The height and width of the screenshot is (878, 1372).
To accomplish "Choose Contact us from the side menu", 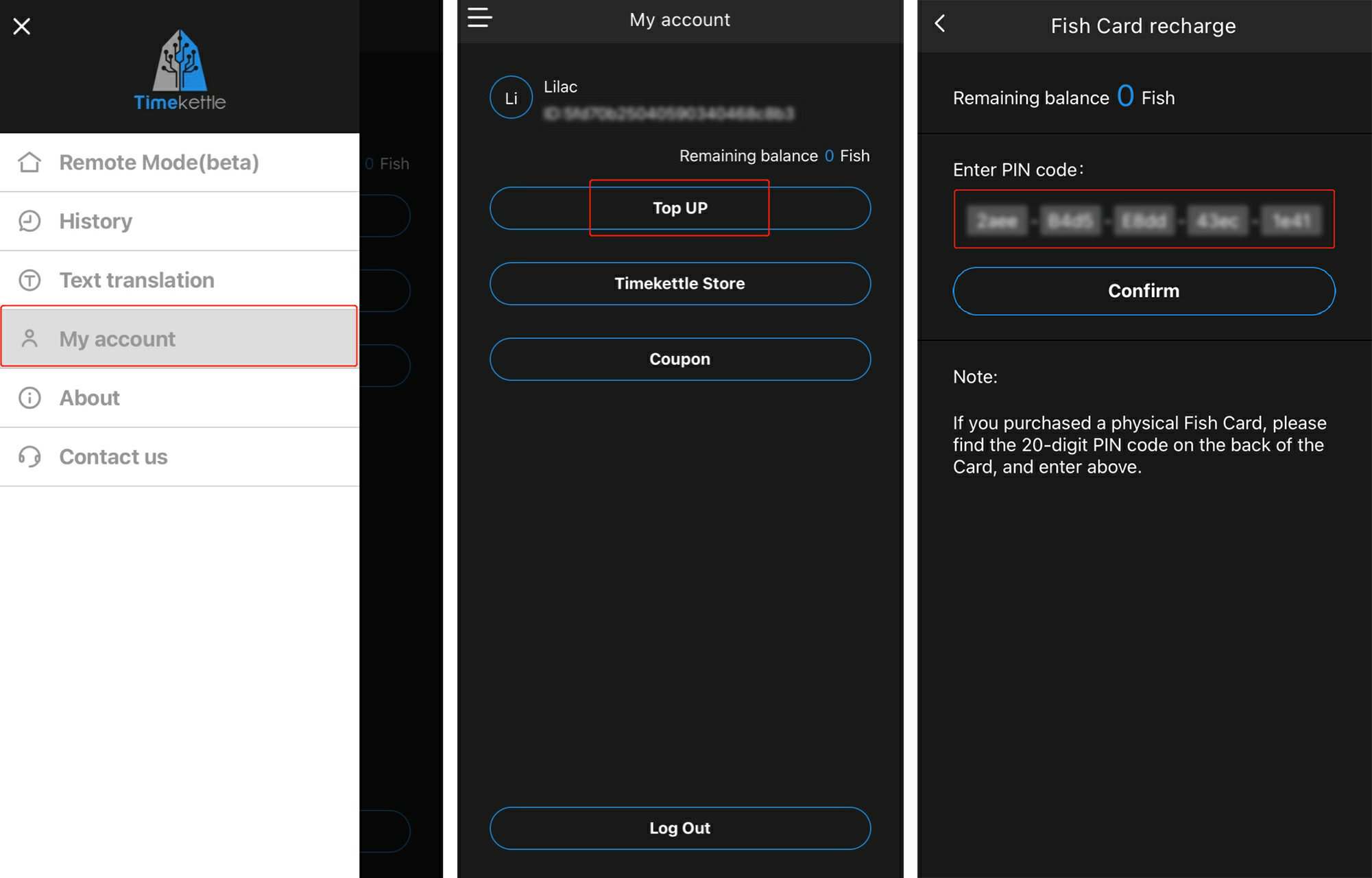I will pyautogui.click(x=180, y=457).
